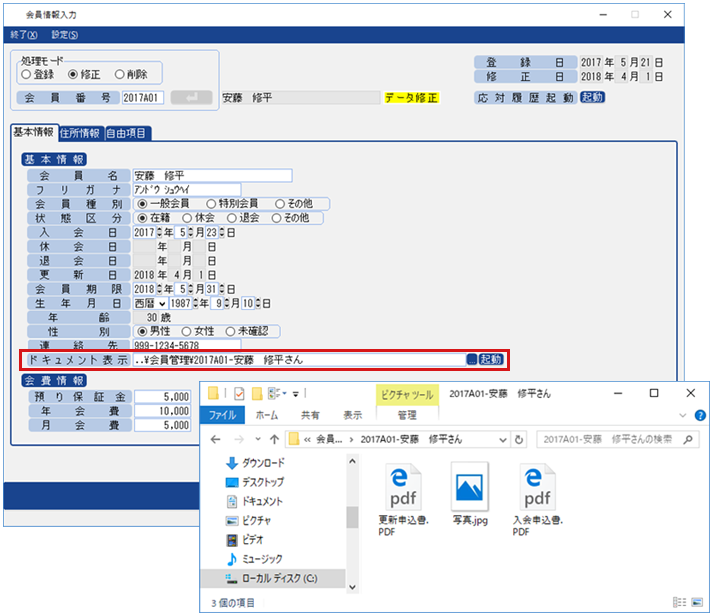Open the 管理 picture tools tab

coord(407,415)
